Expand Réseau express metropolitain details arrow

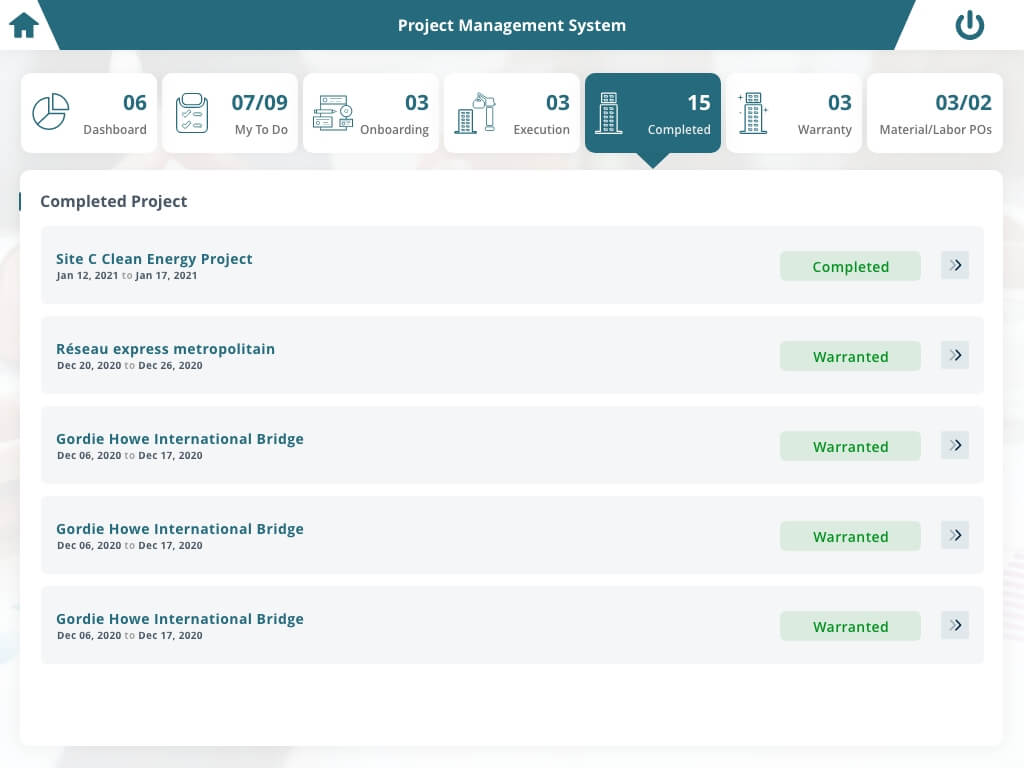(955, 355)
